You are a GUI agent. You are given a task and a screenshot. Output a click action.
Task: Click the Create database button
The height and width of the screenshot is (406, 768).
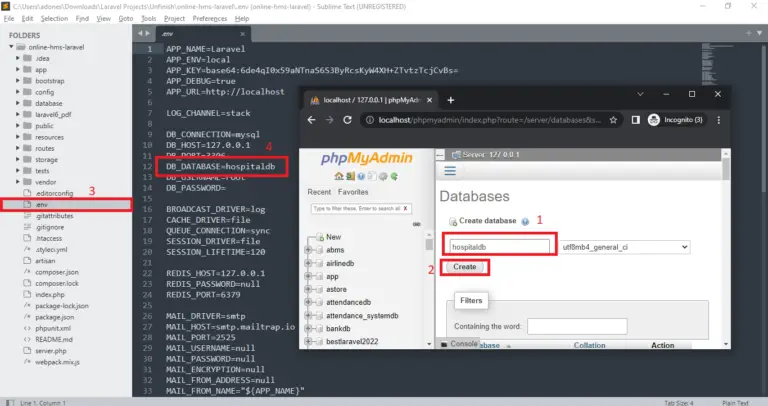tap(464, 267)
